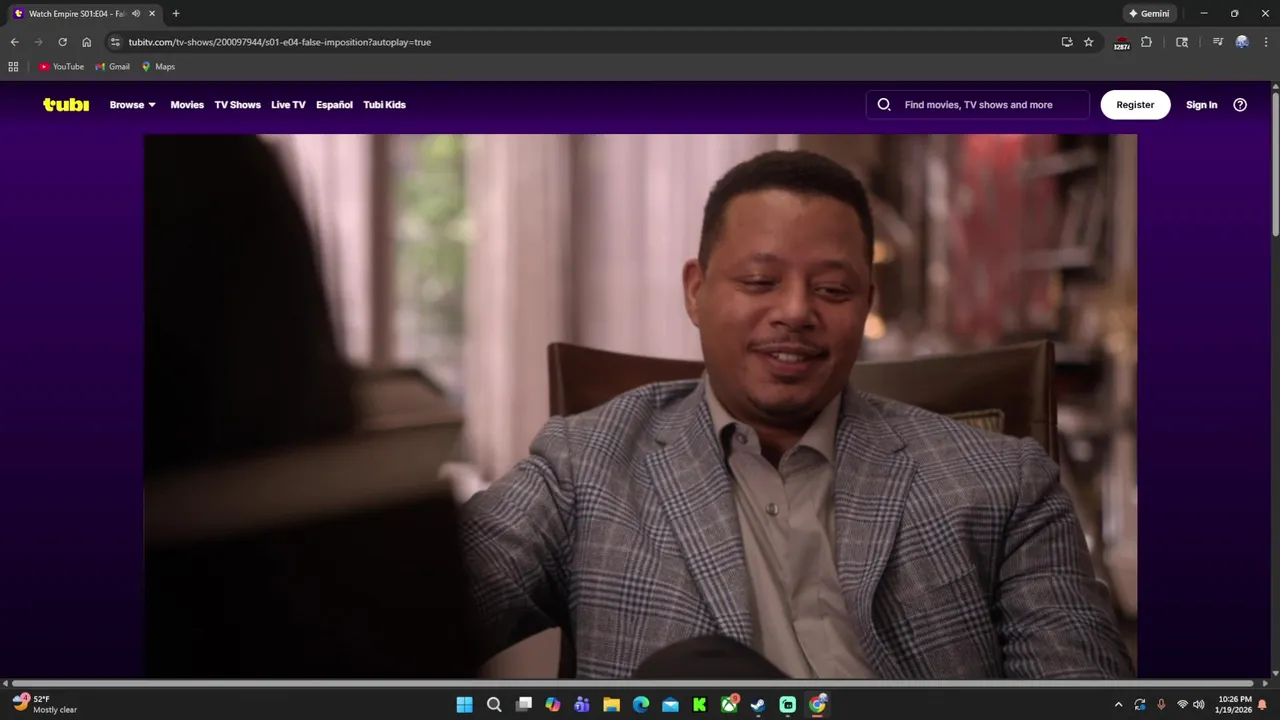The image size is (1280, 720).
Task: Open the browser home page
Action: point(87,42)
